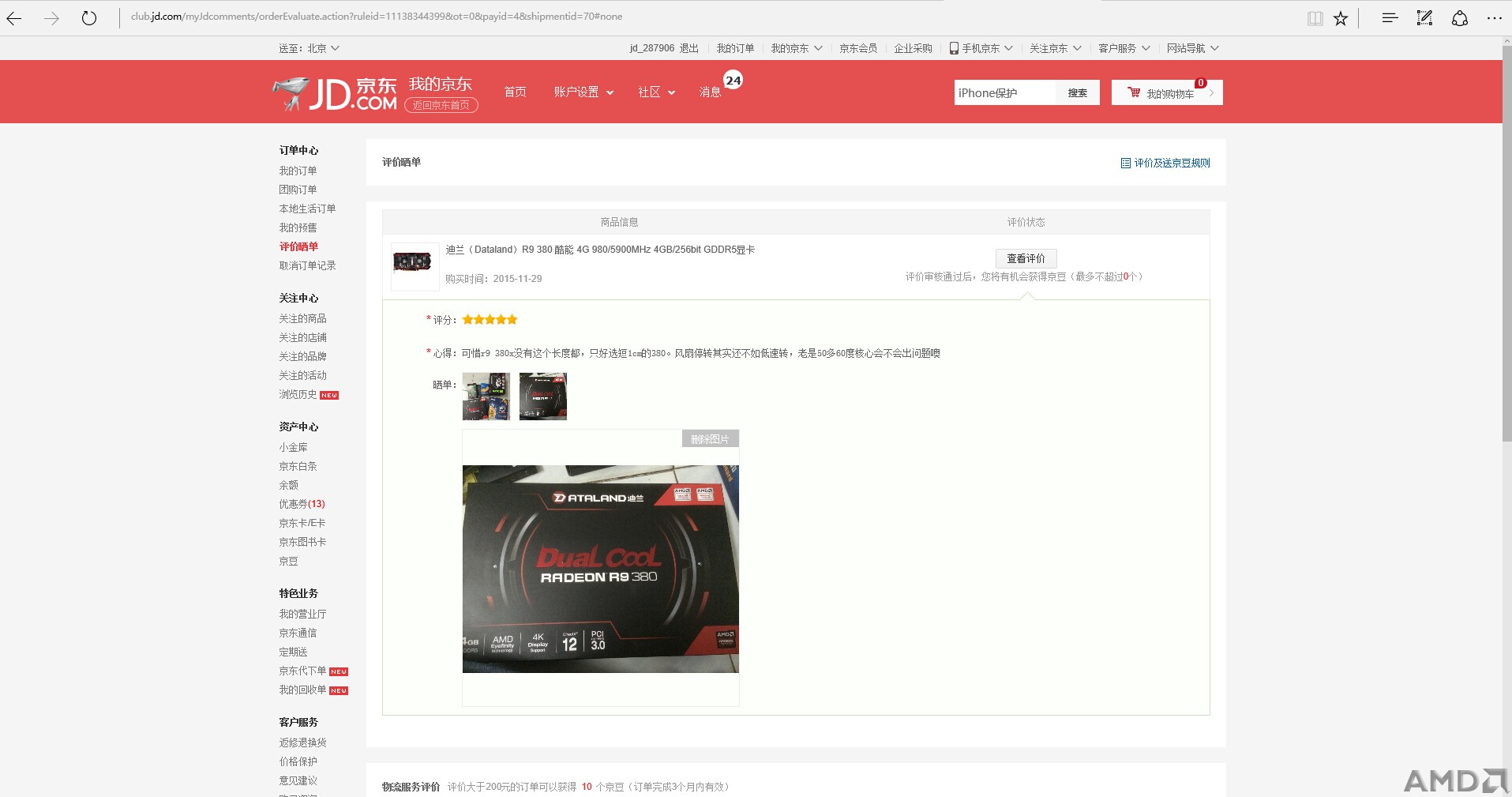This screenshot has width=1512, height=797.
Task: Open 我的订单 in top bar
Action: (x=735, y=48)
